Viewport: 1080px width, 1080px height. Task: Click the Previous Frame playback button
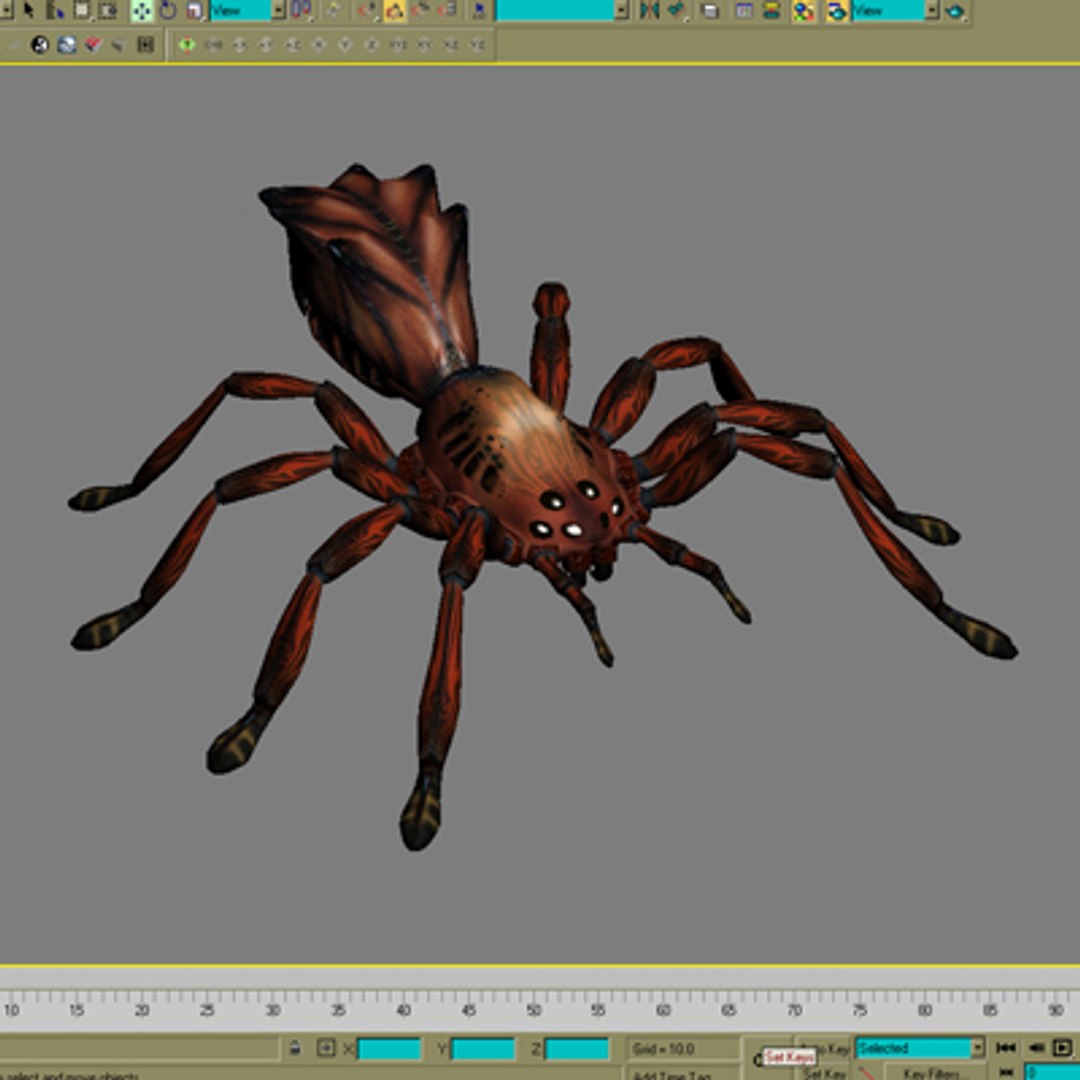(x=1036, y=1048)
